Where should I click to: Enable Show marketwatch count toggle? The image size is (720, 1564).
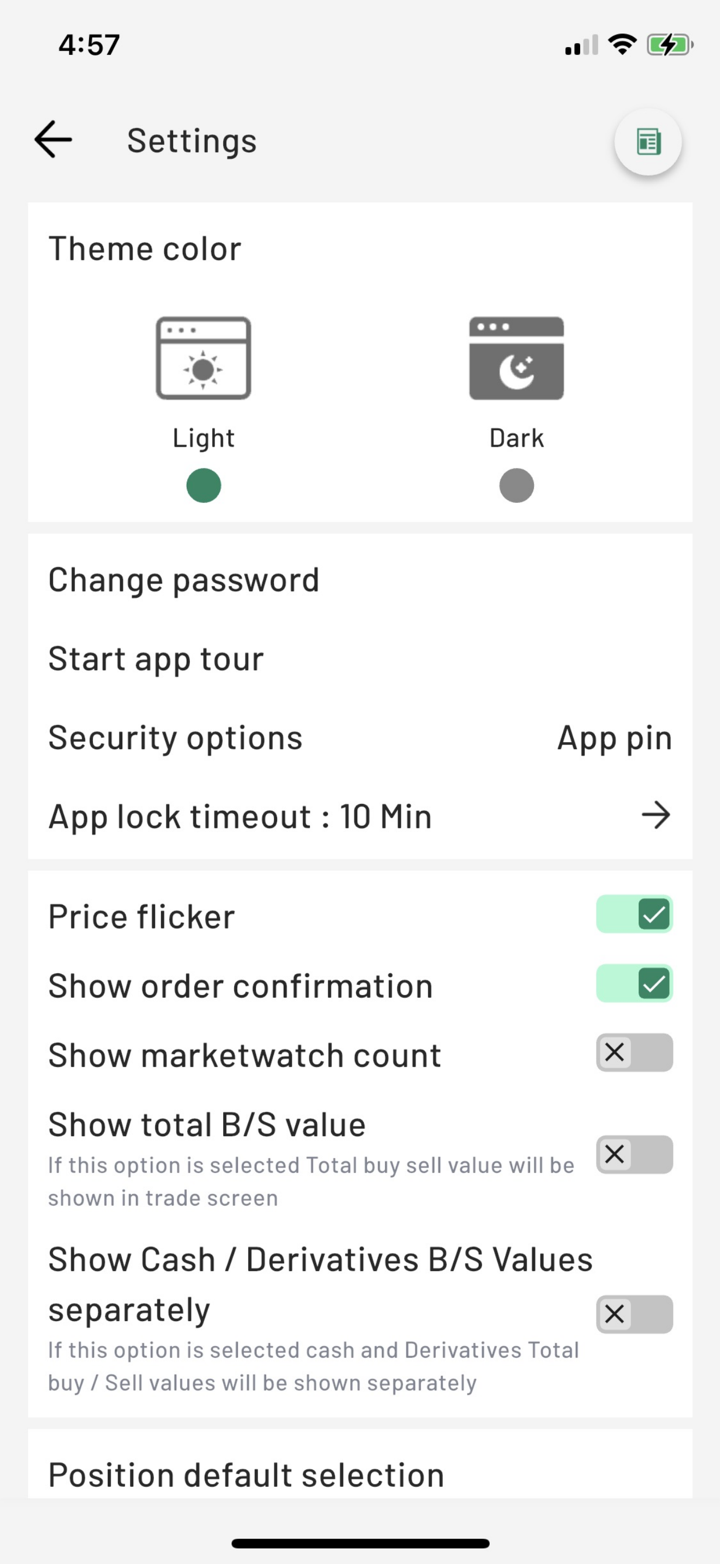point(634,1053)
